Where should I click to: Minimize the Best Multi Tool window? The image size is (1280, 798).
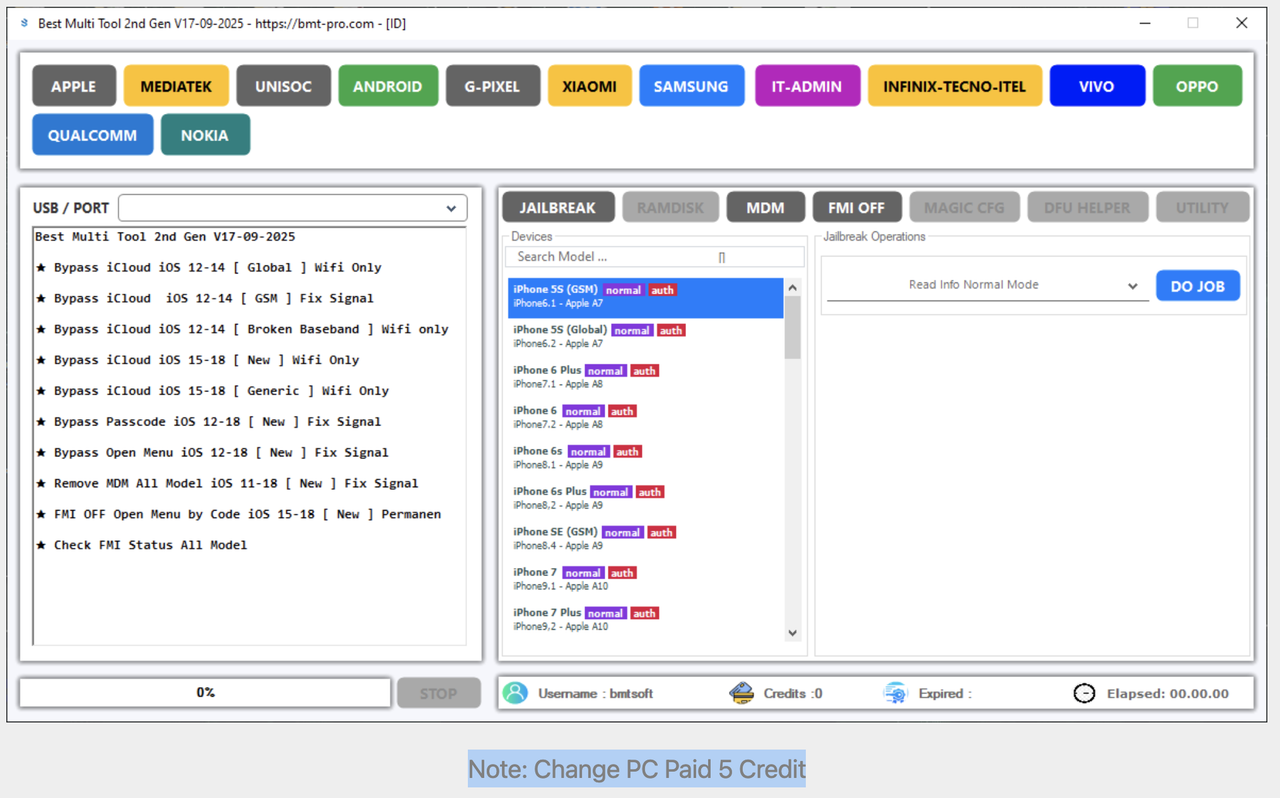tap(1144, 23)
